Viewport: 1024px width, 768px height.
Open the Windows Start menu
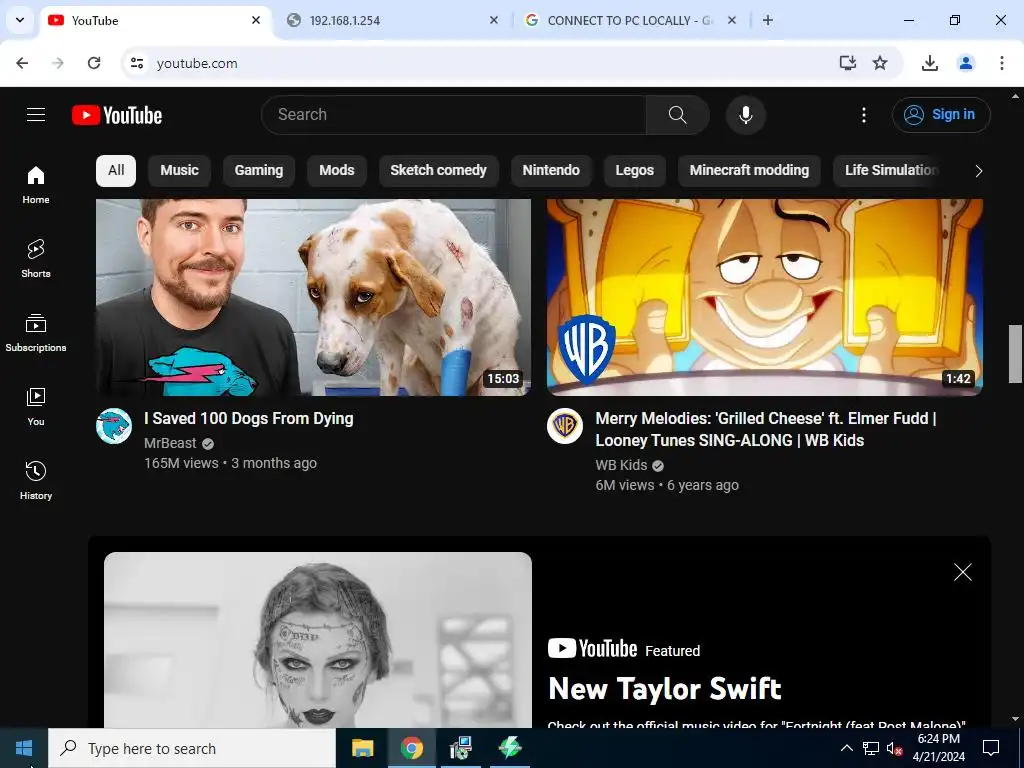[x=24, y=748]
